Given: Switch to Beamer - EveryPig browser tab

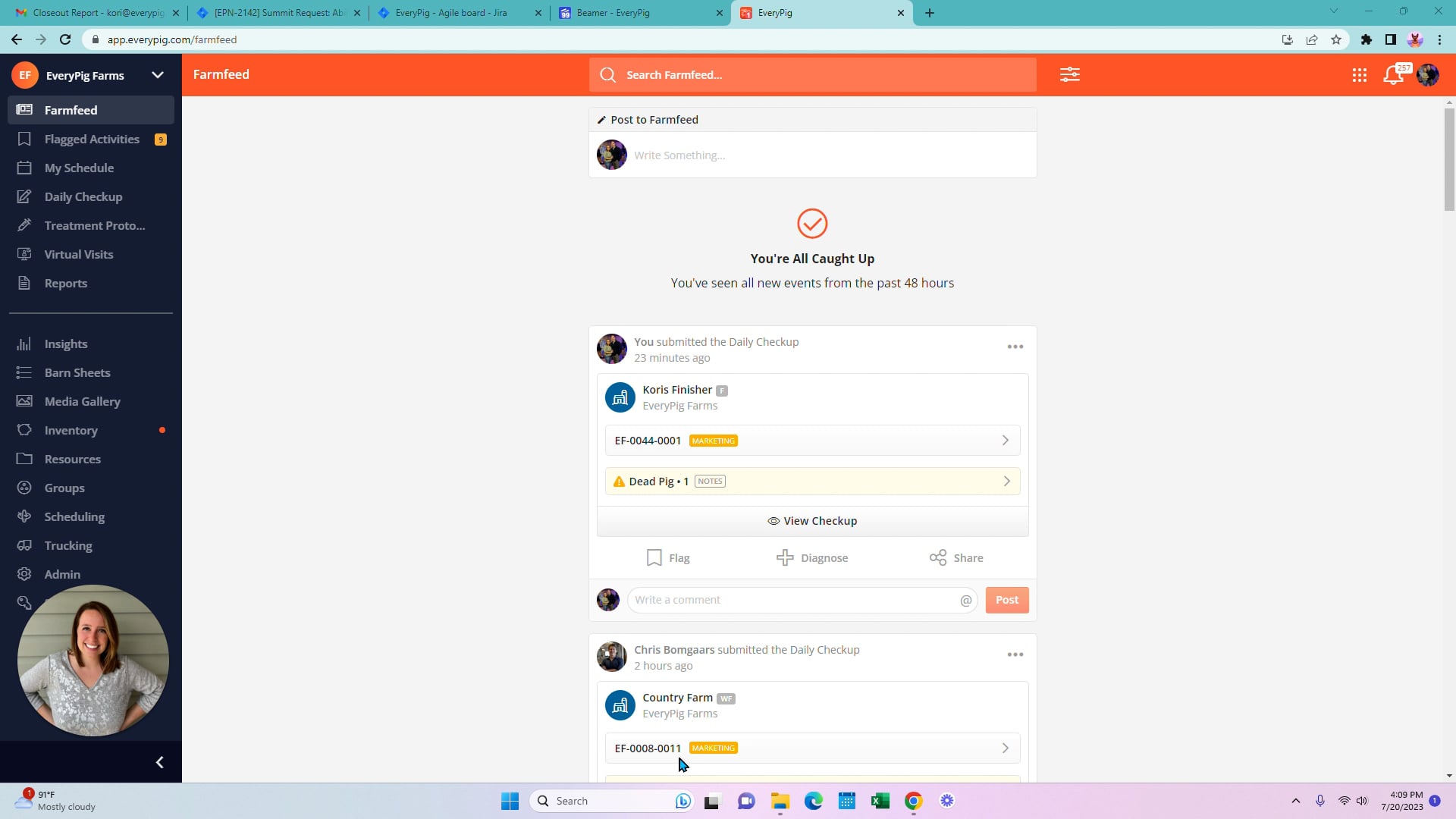Looking at the screenshot, I should pos(612,13).
